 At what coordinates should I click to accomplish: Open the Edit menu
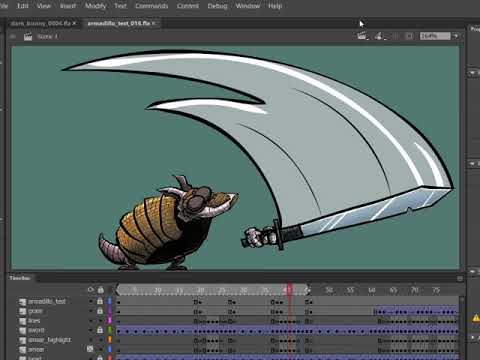point(22,6)
